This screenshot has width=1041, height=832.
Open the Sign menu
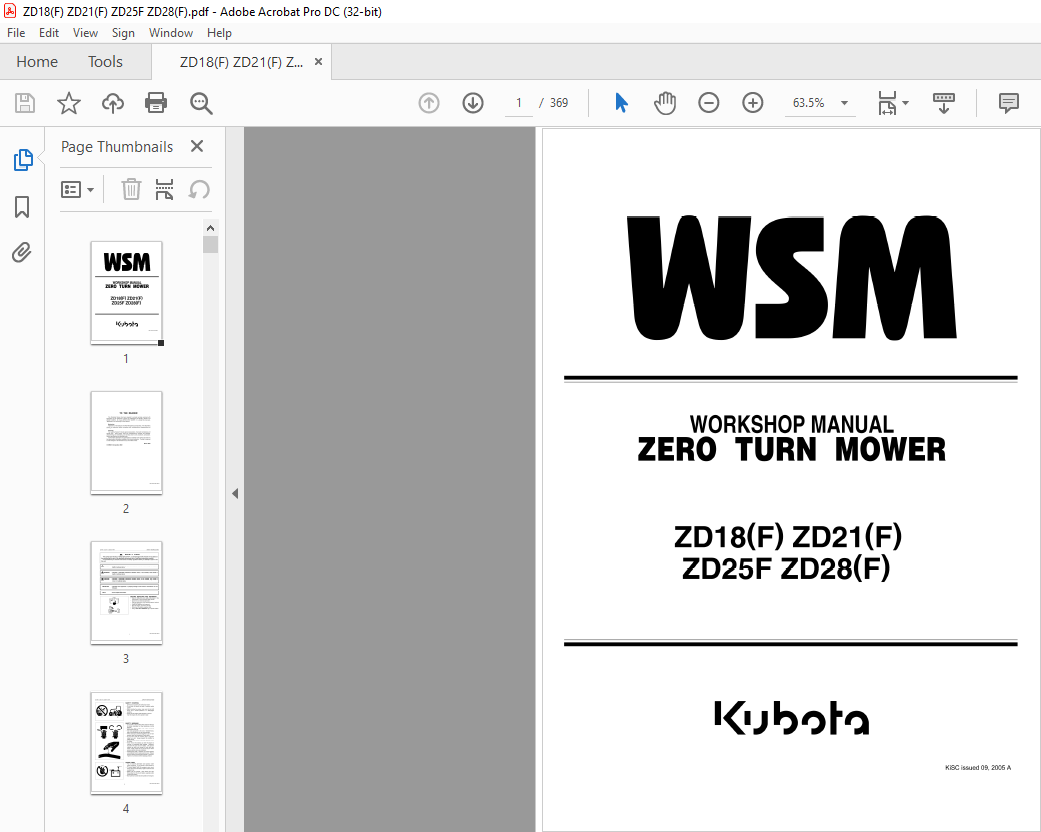tap(123, 33)
